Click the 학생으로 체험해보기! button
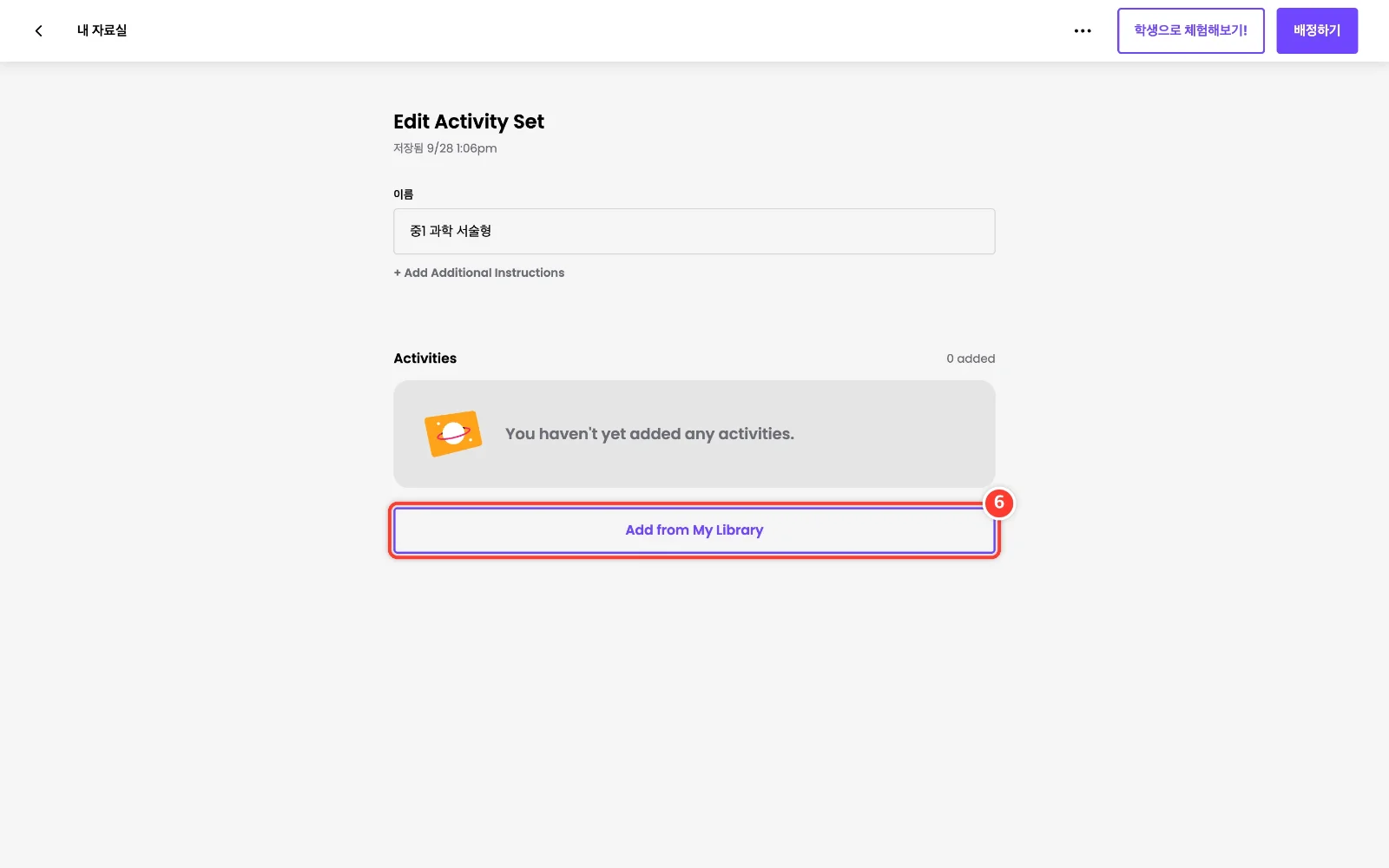1389x868 pixels. click(x=1190, y=30)
